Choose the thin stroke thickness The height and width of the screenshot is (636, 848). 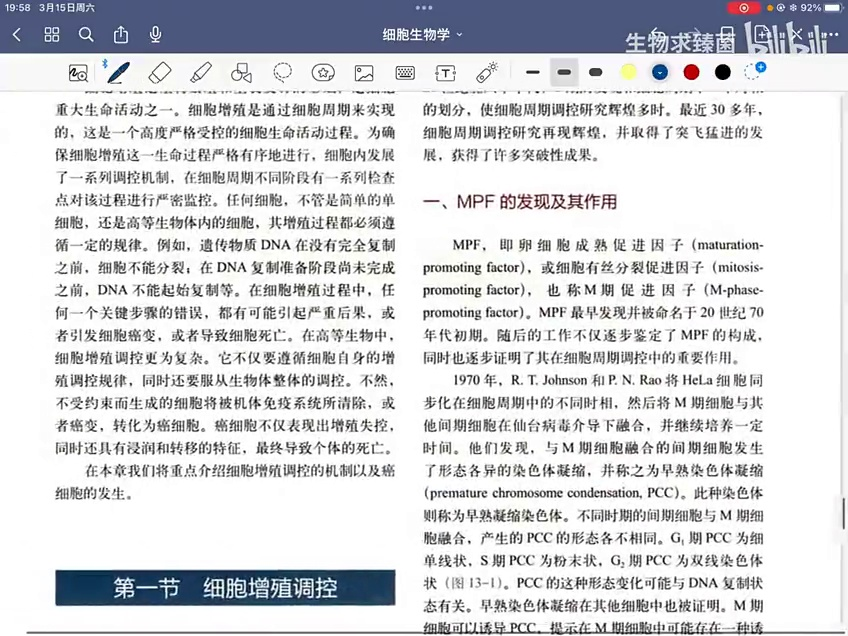(x=533, y=72)
